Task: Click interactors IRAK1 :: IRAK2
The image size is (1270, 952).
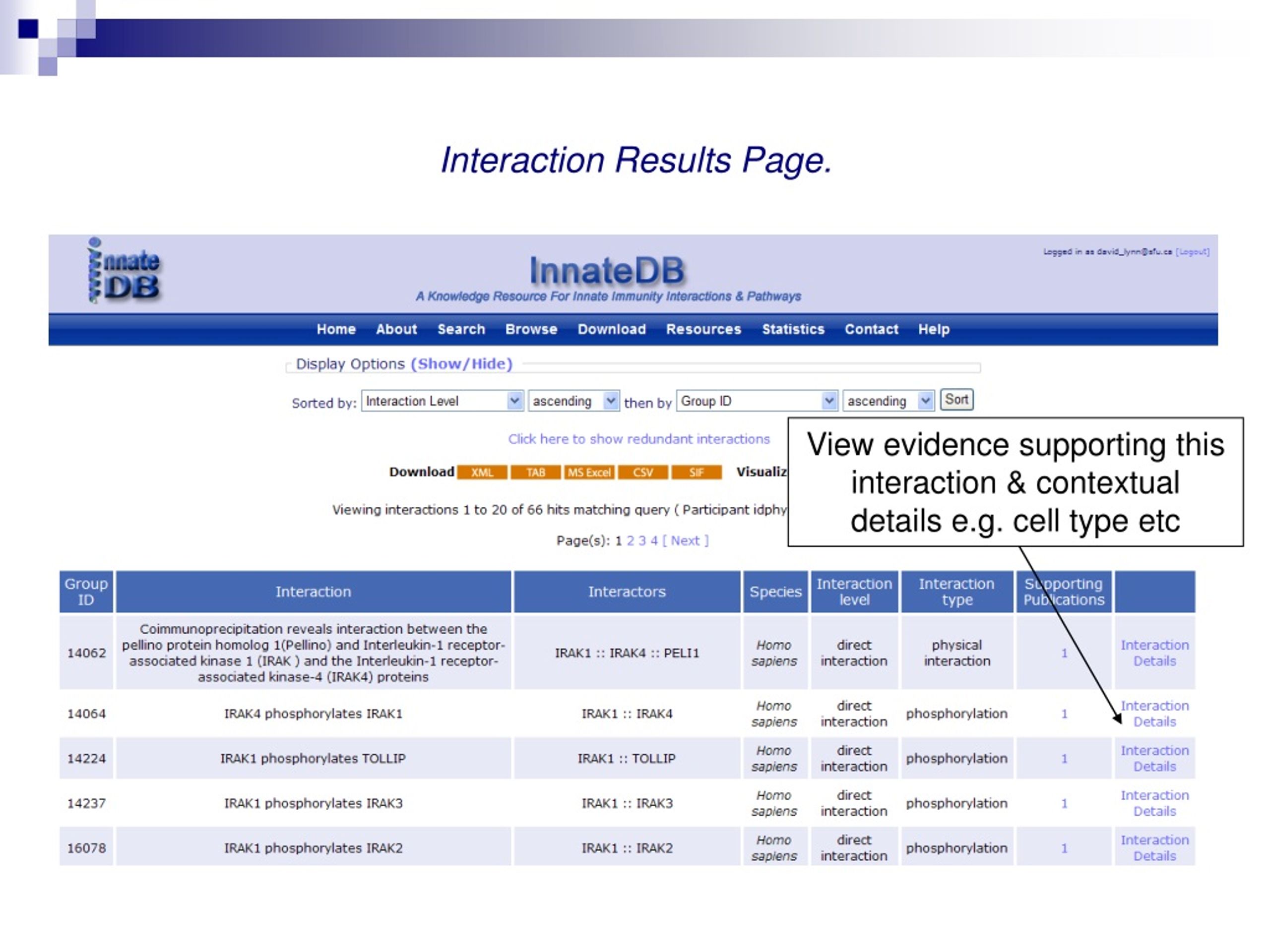Action: (x=627, y=848)
